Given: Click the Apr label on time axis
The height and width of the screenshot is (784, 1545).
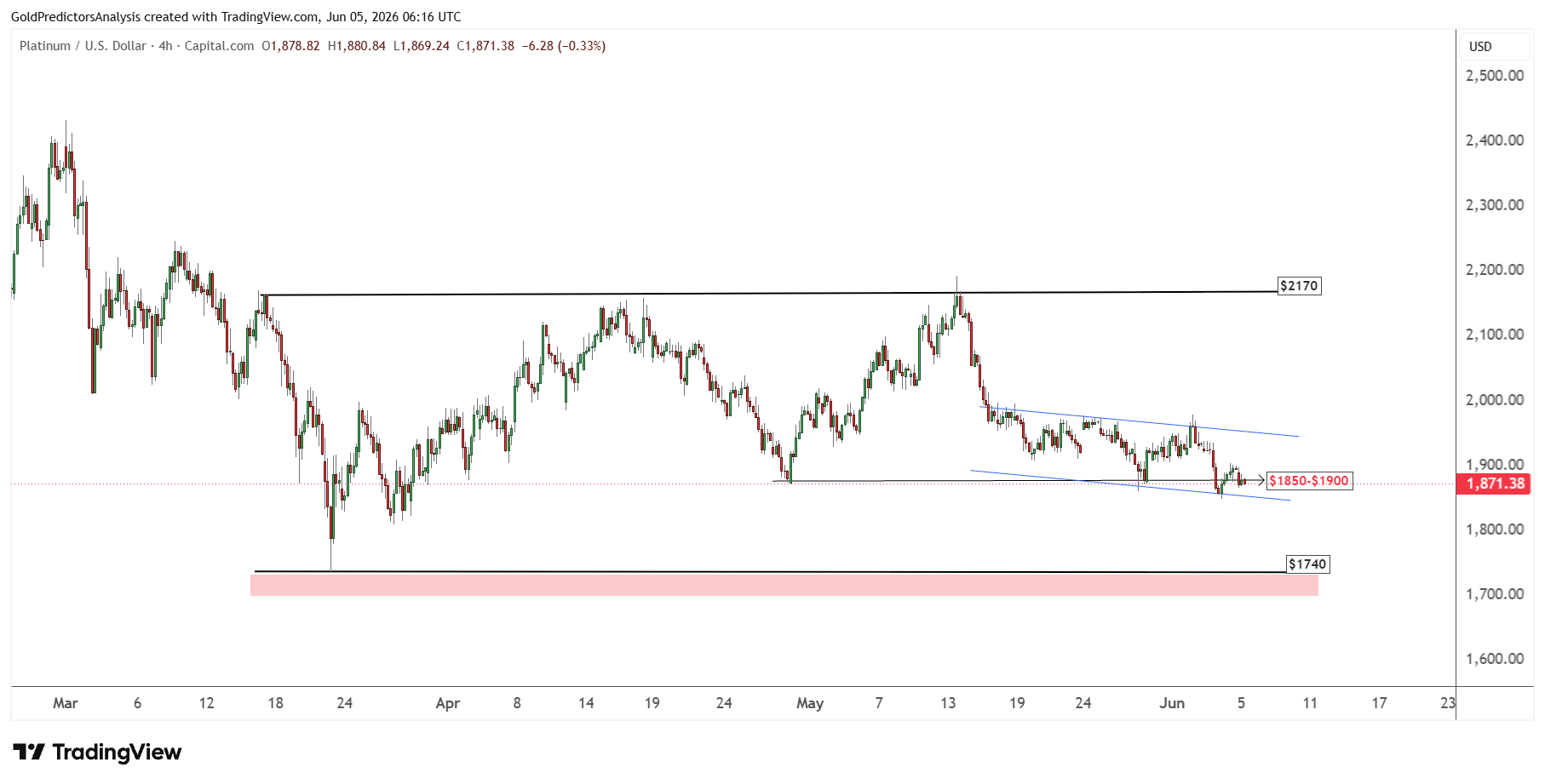Looking at the screenshot, I should (448, 703).
